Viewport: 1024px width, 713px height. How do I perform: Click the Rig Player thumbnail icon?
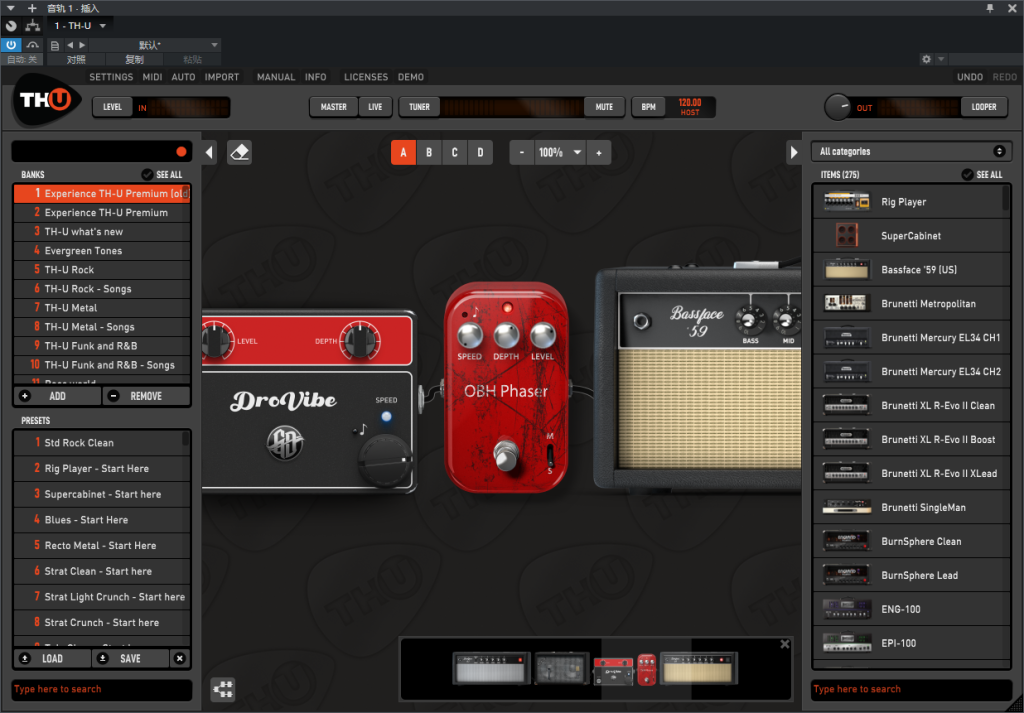[x=846, y=201]
